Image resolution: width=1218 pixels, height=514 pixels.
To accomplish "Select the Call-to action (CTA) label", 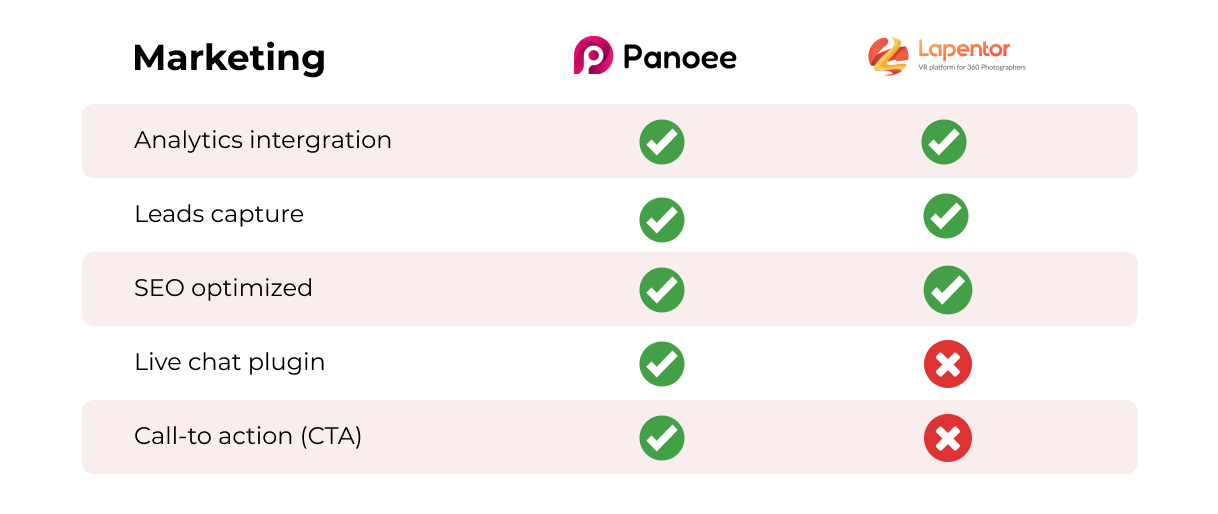I will [x=248, y=436].
